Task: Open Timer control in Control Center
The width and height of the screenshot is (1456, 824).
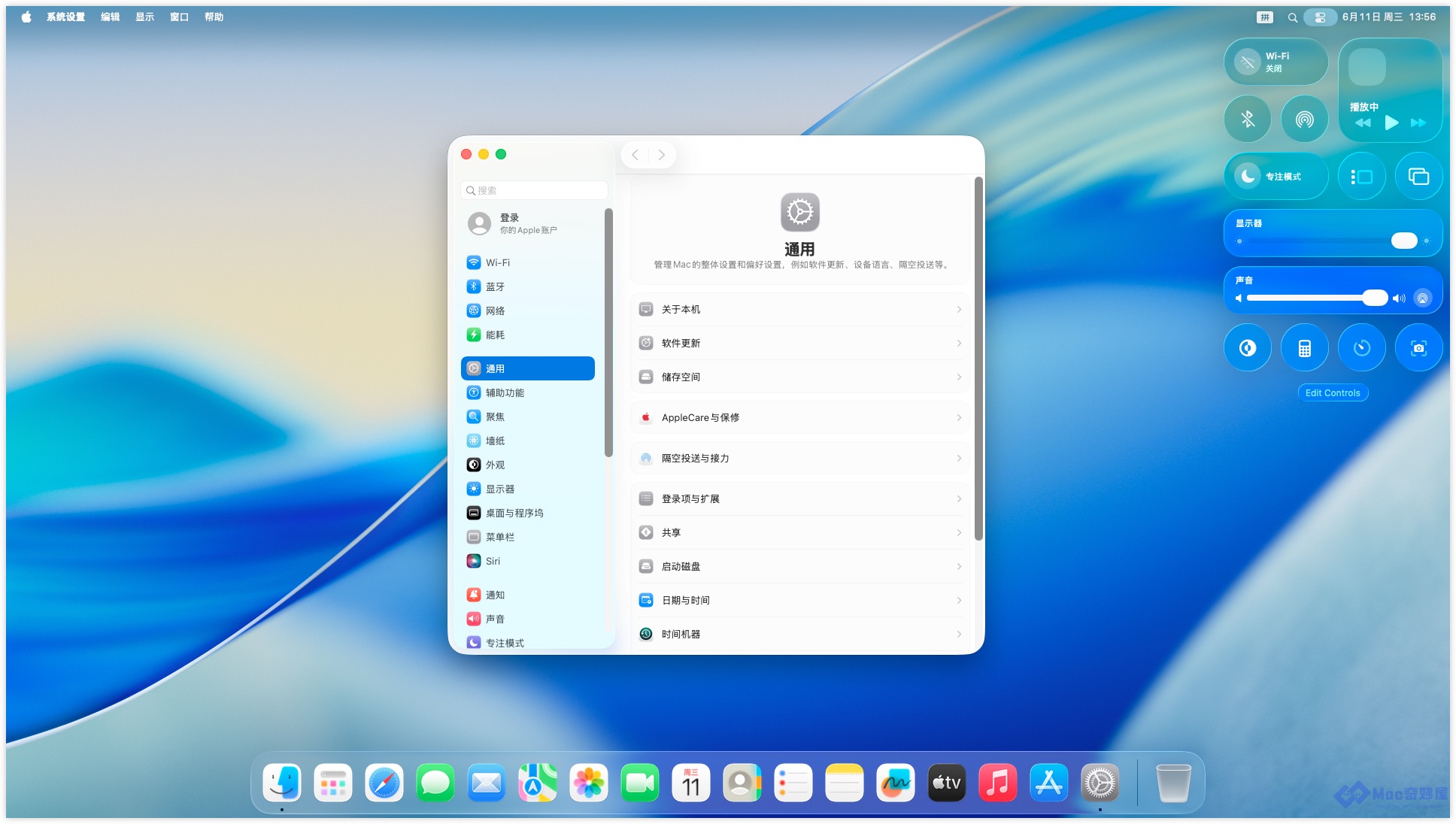Action: 1362,348
